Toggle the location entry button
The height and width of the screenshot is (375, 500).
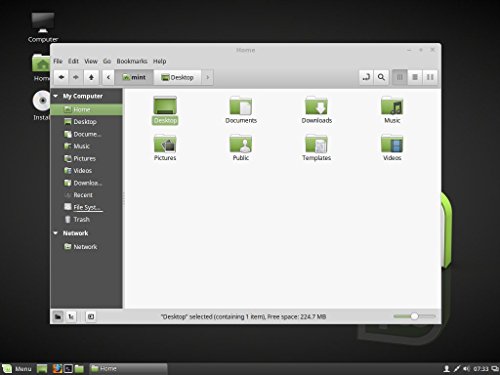tap(366, 77)
